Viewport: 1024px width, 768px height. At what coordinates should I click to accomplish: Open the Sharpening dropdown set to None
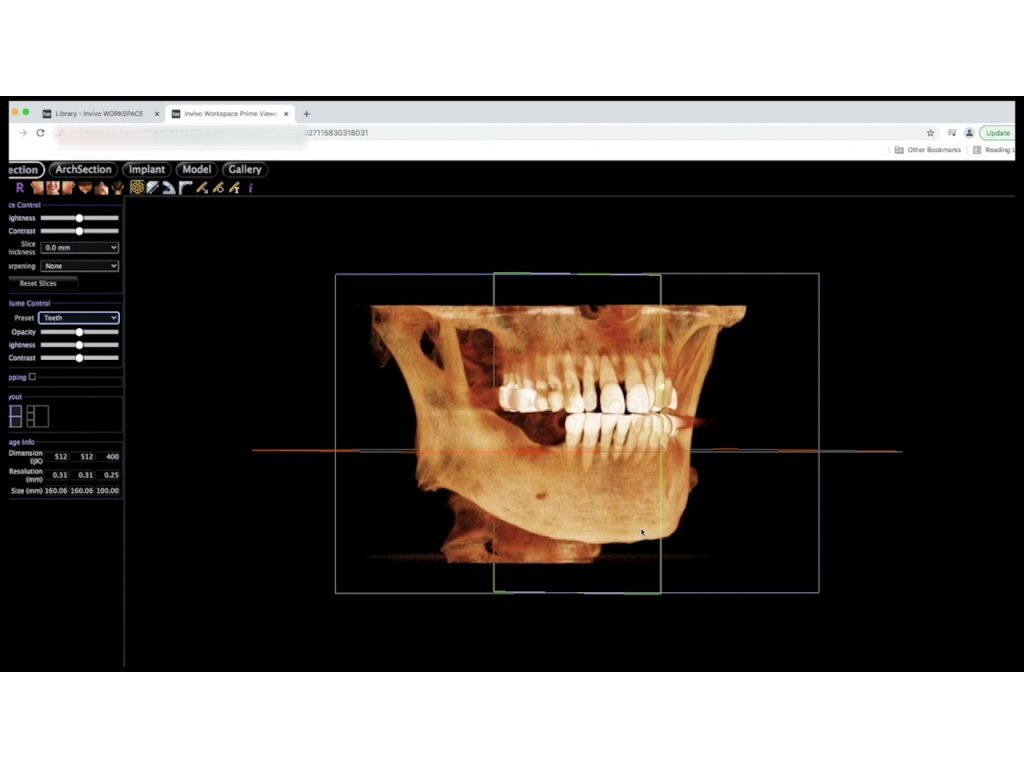[79, 266]
